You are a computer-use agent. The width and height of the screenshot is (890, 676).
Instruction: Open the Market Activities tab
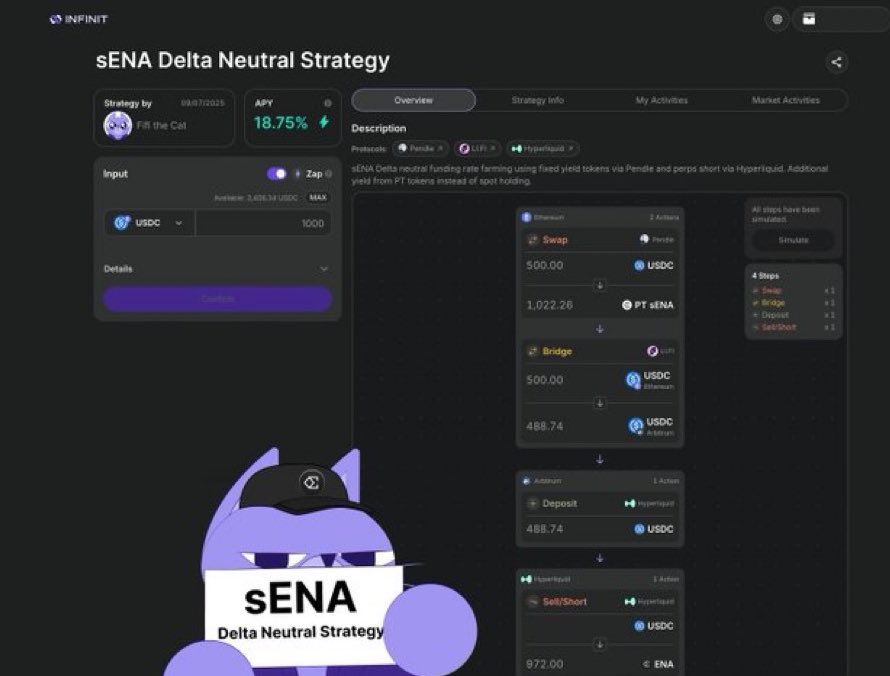(786, 100)
